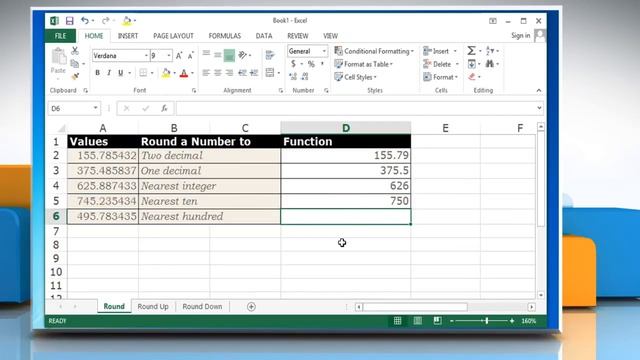The width and height of the screenshot is (640, 360).
Task: Switch to the FORMULAS tab
Action: (224, 36)
